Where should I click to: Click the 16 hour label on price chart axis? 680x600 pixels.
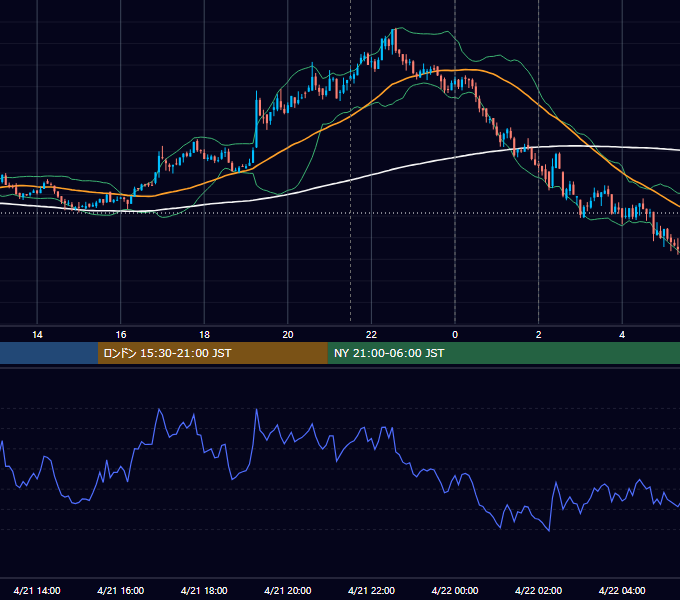tap(121, 335)
